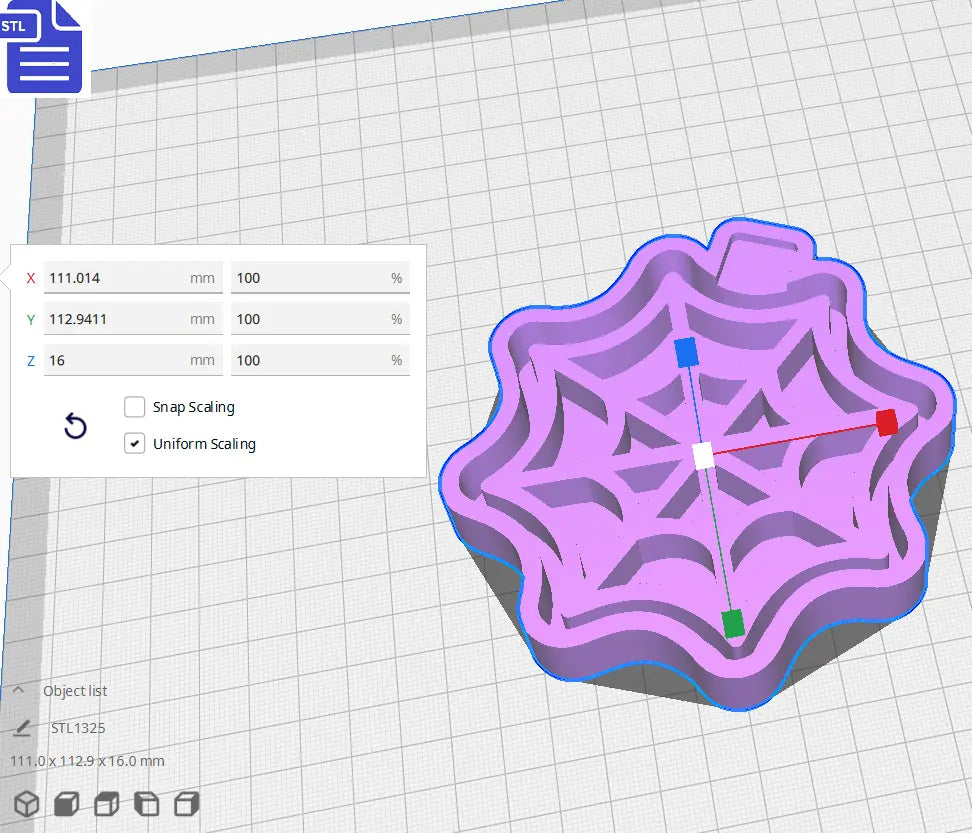Select the blue Z-axis scale handle
The width and height of the screenshot is (972, 833).
click(x=684, y=350)
